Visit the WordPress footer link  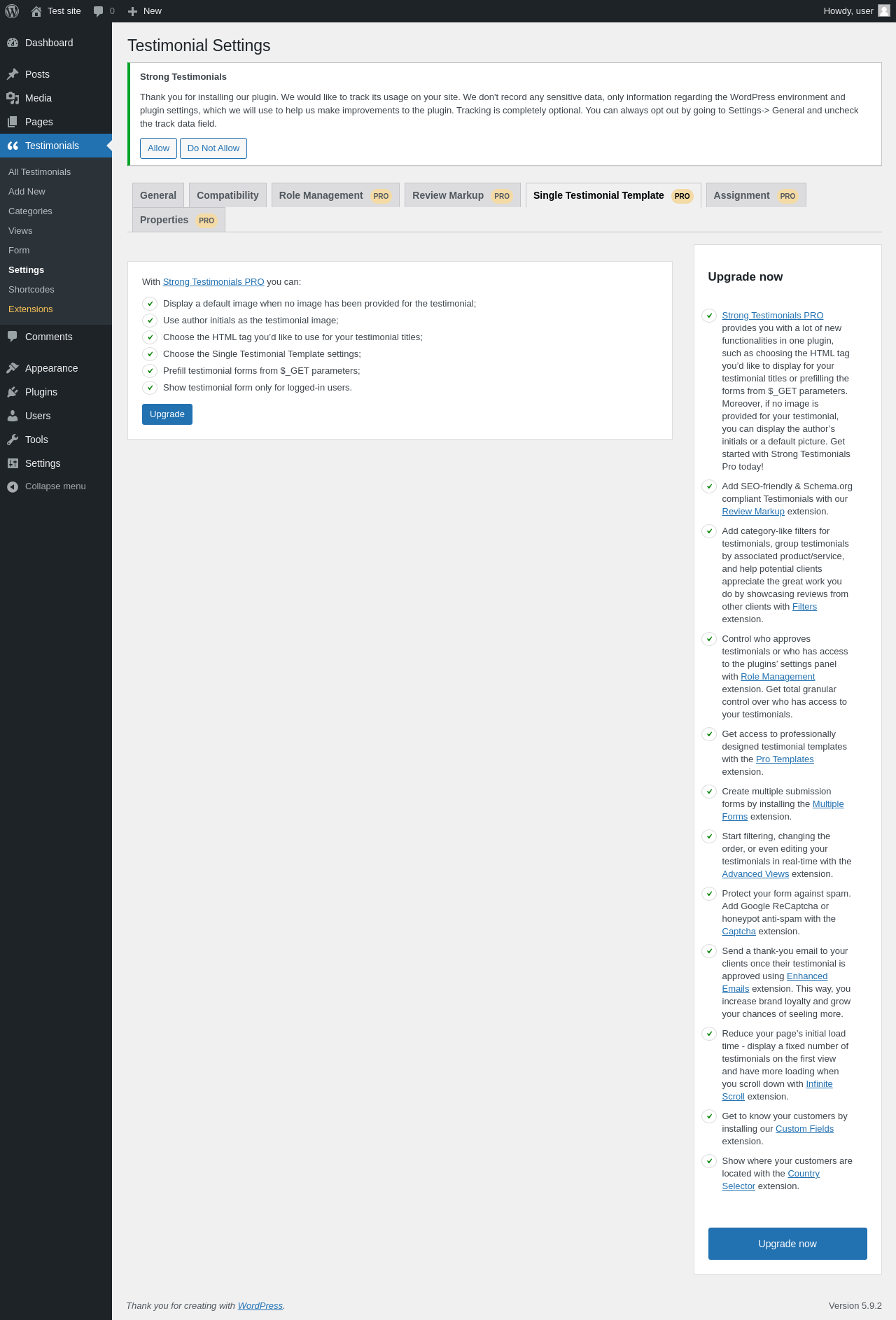(x=260, y=1306)
